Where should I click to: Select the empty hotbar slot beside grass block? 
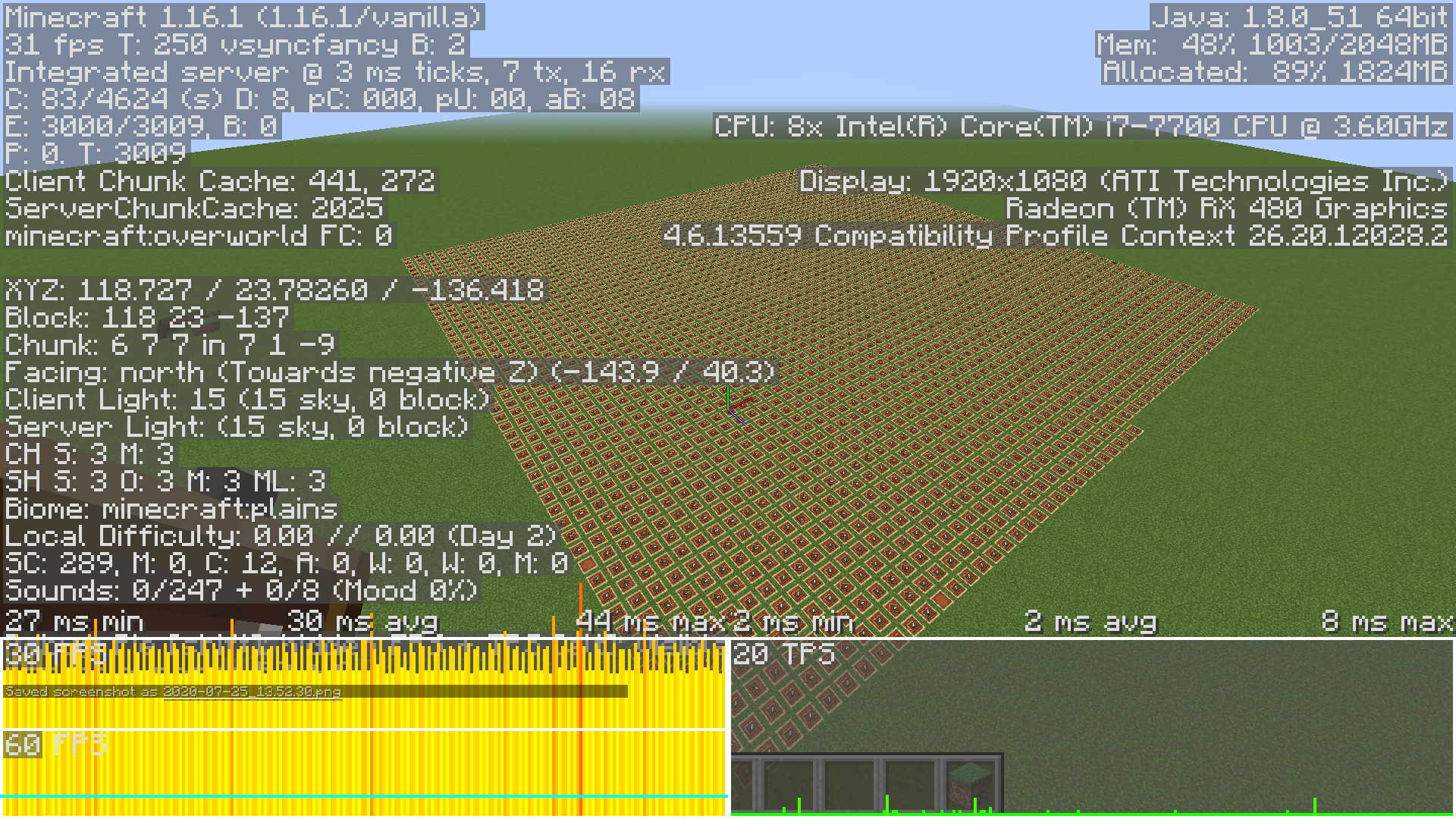click(910, 784)
